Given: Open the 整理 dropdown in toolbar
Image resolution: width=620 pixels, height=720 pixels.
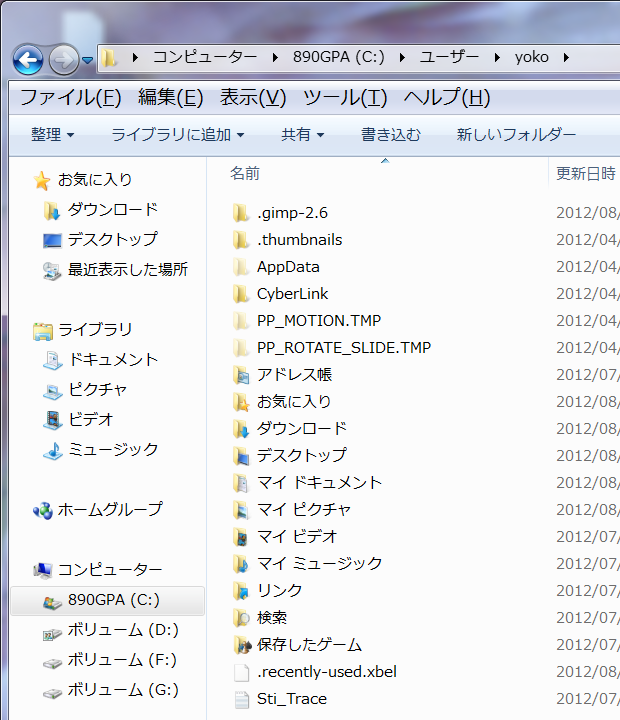Looking at the screenshot, I should (52, 134).
